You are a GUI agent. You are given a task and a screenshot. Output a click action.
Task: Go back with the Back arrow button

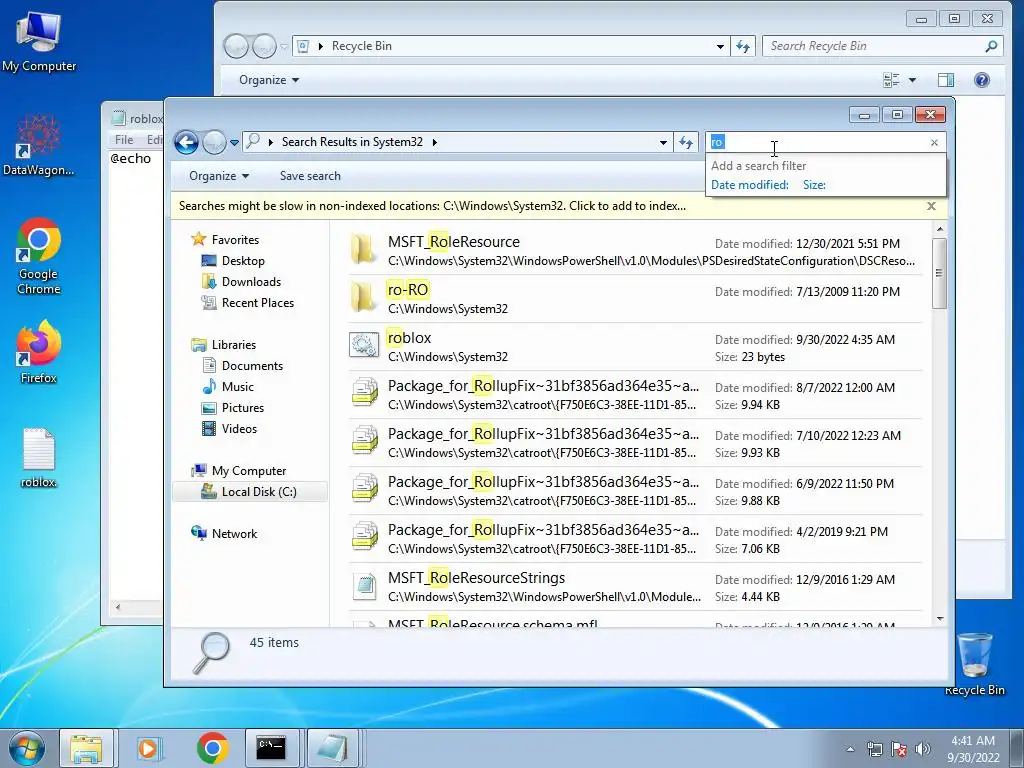(x=187, y=142)
